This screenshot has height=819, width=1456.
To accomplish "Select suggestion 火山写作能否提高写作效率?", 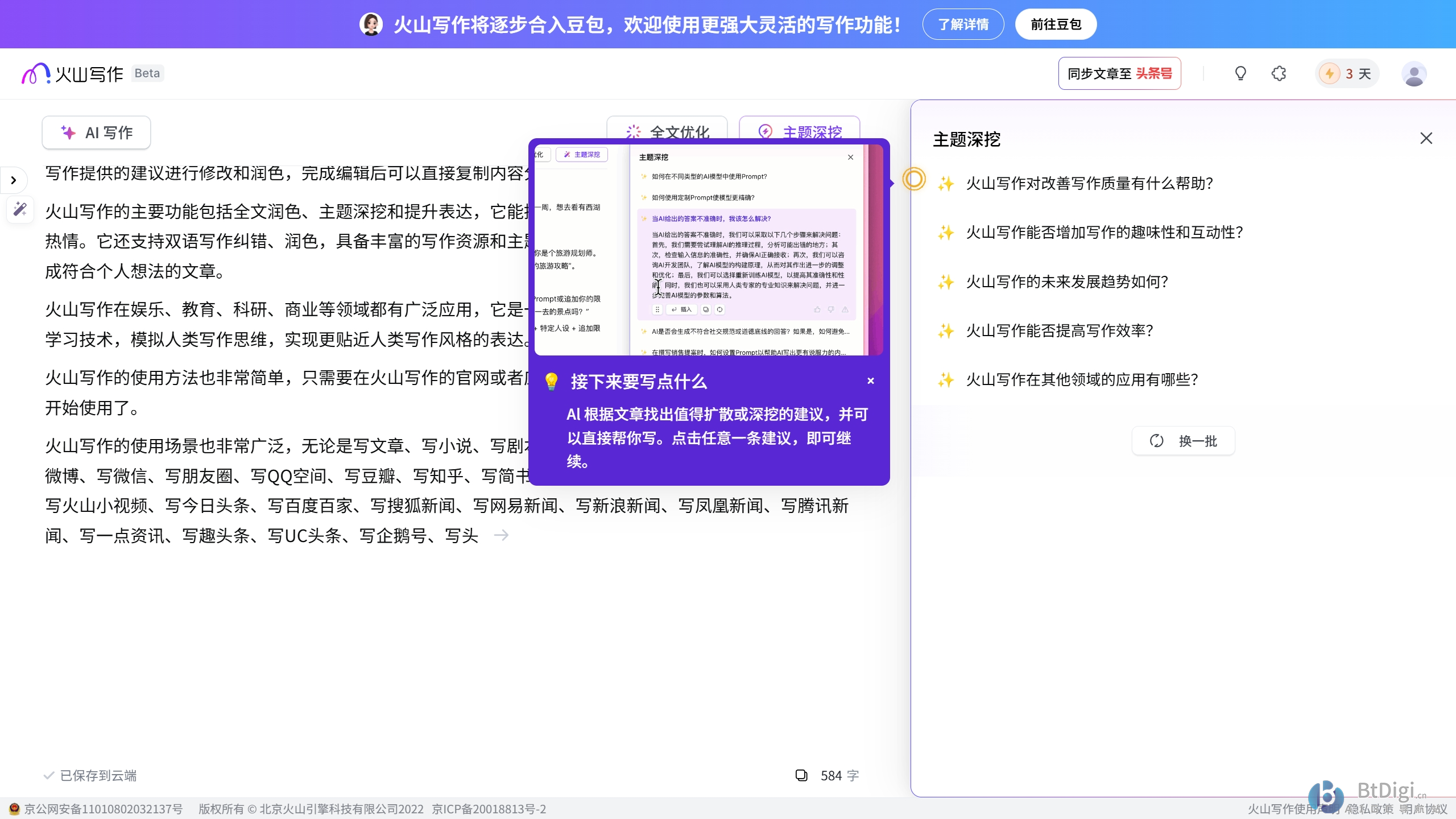I will click(x=1059, y=330).
